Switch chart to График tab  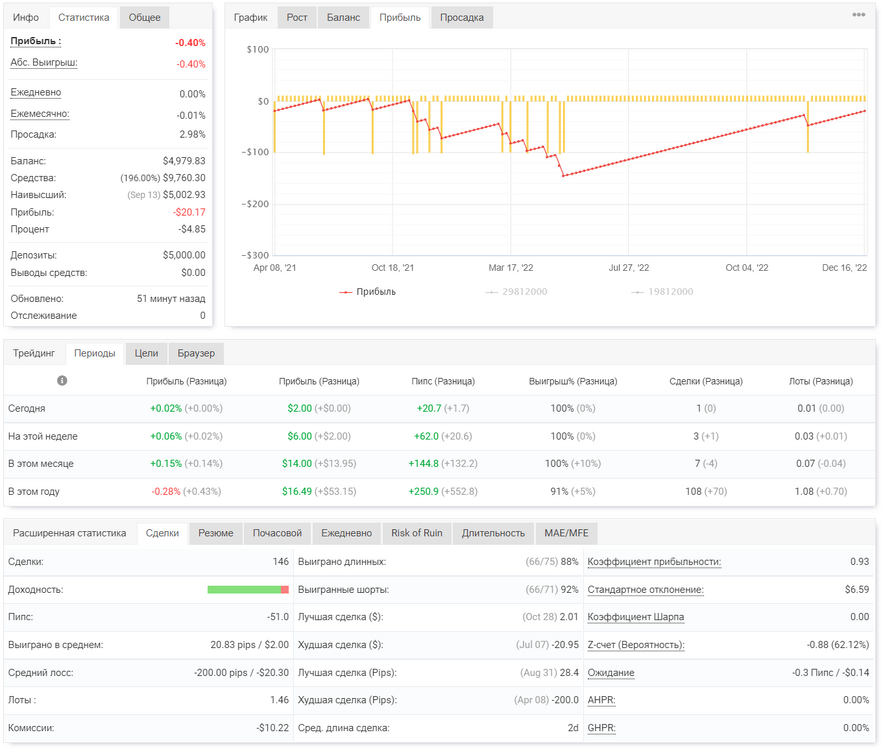pyautogui.click(x=251, y=17)
